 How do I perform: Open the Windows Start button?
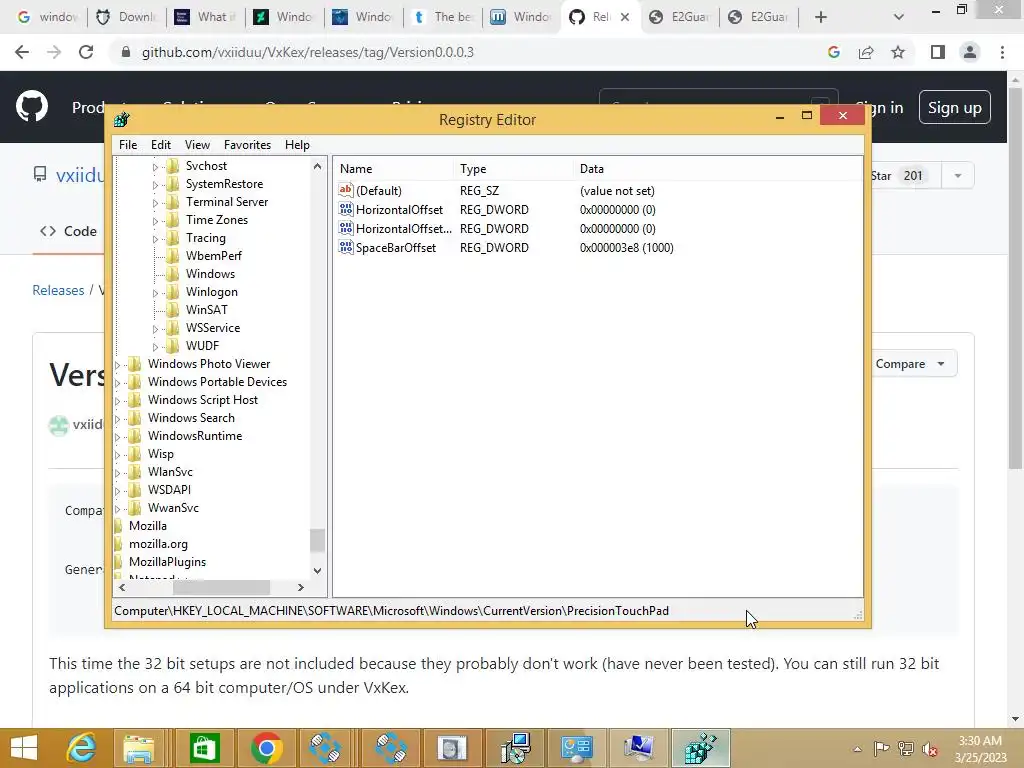(x=24, y=748)
